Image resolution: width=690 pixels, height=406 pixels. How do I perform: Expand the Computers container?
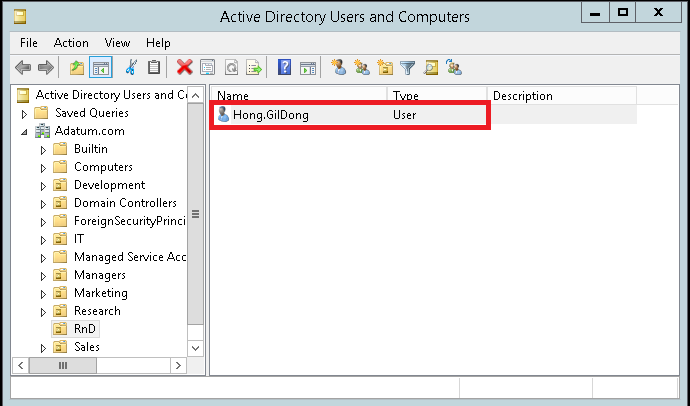[43, 168]
